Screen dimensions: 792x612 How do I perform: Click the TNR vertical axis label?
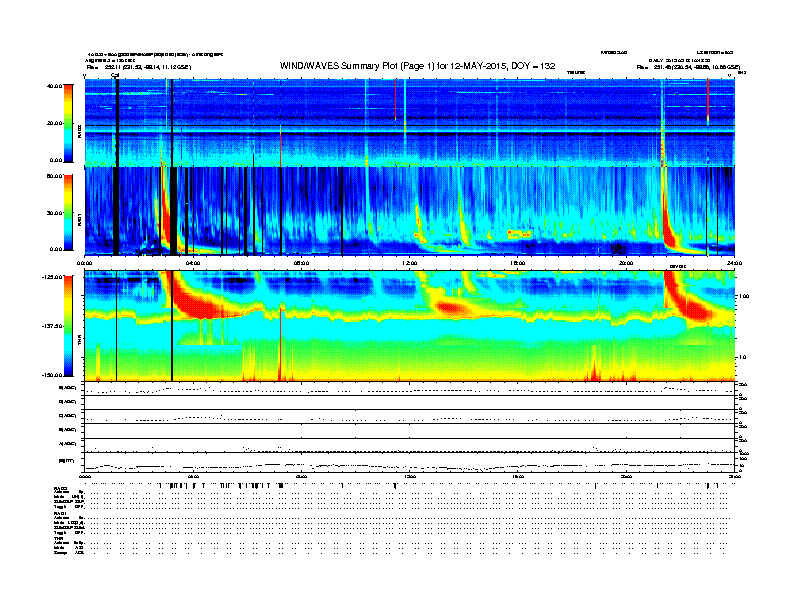pyautogui.click(x=79, y=342)
